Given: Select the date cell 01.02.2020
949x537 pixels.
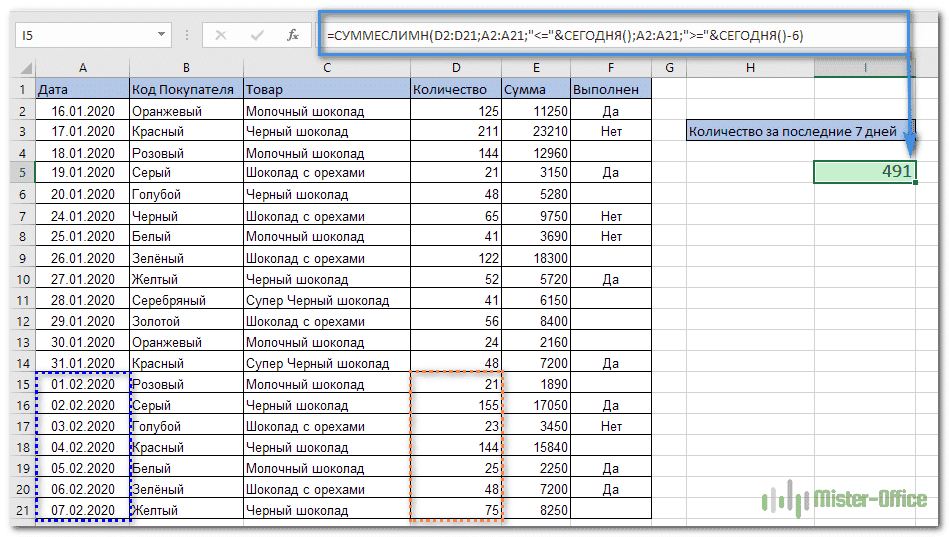Looking at the screenshot, I should coord(82,385).
